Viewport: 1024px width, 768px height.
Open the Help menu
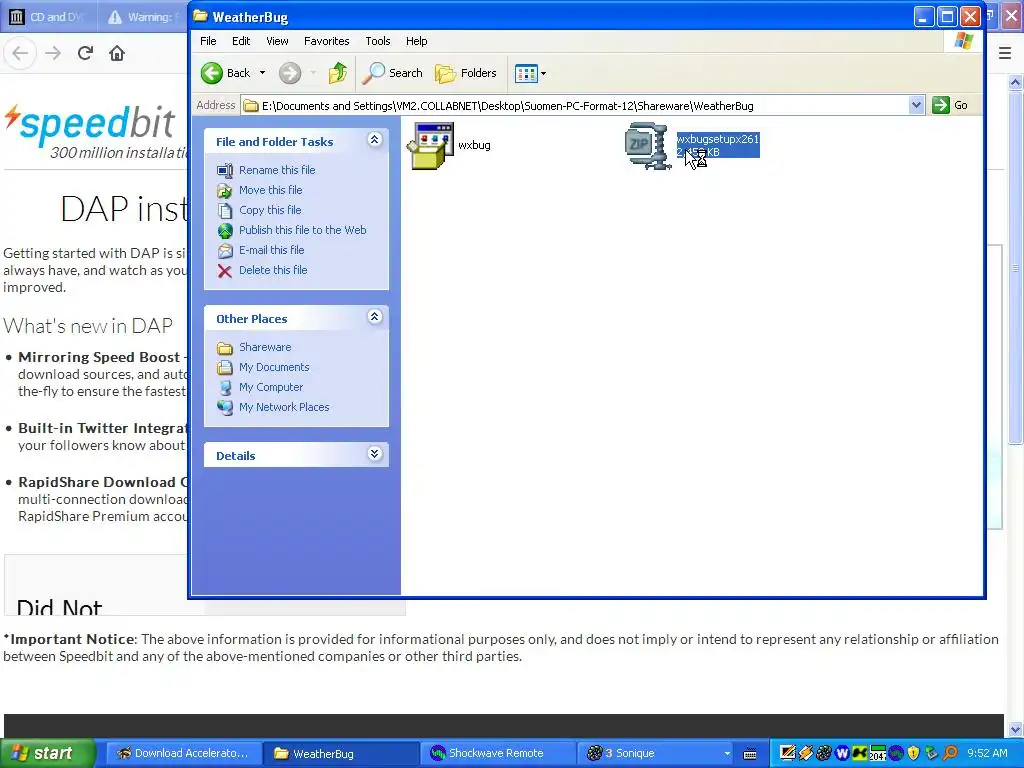(417, 41)
